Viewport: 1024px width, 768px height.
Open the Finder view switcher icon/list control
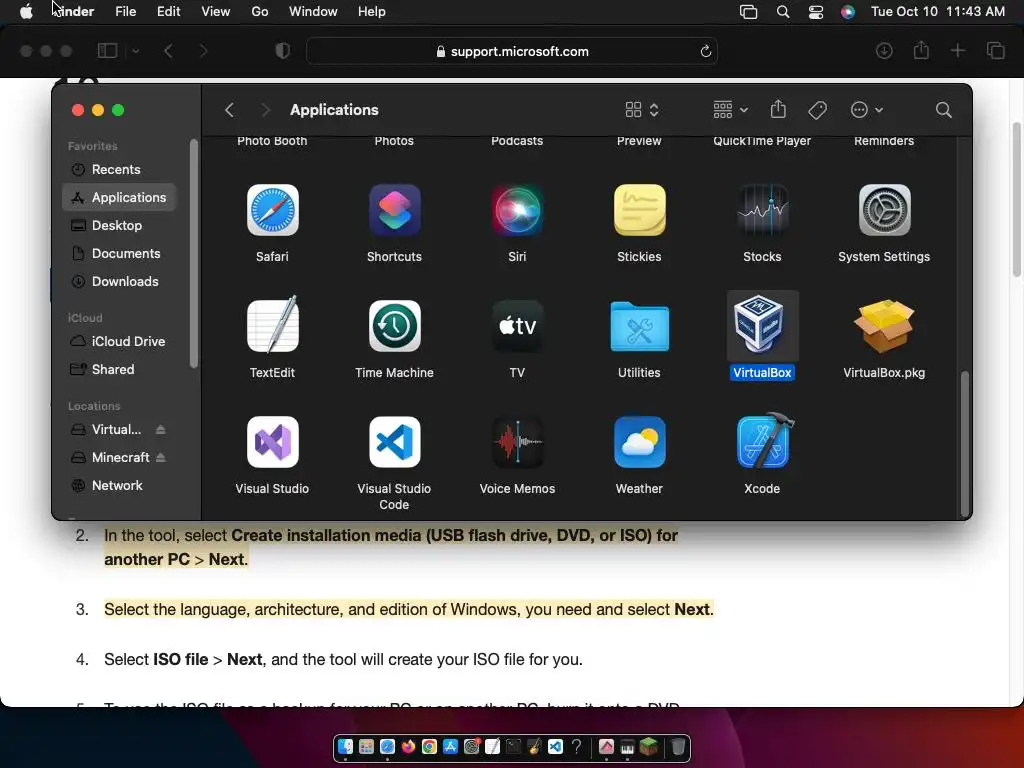point(642,110)
